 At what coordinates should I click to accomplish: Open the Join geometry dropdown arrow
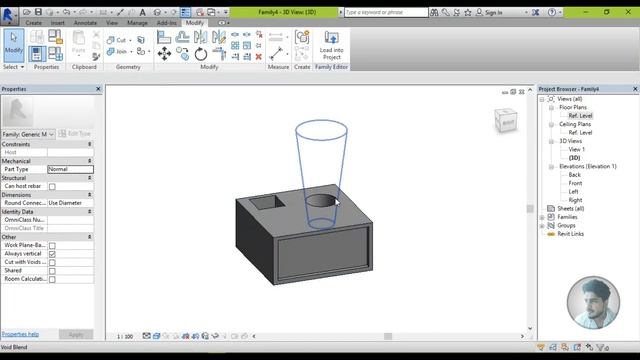pyautogui.click(x=131, y=52)
